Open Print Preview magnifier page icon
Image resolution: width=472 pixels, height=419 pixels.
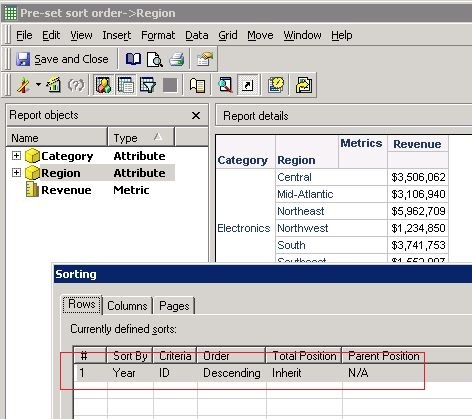[x=155, y=59]
